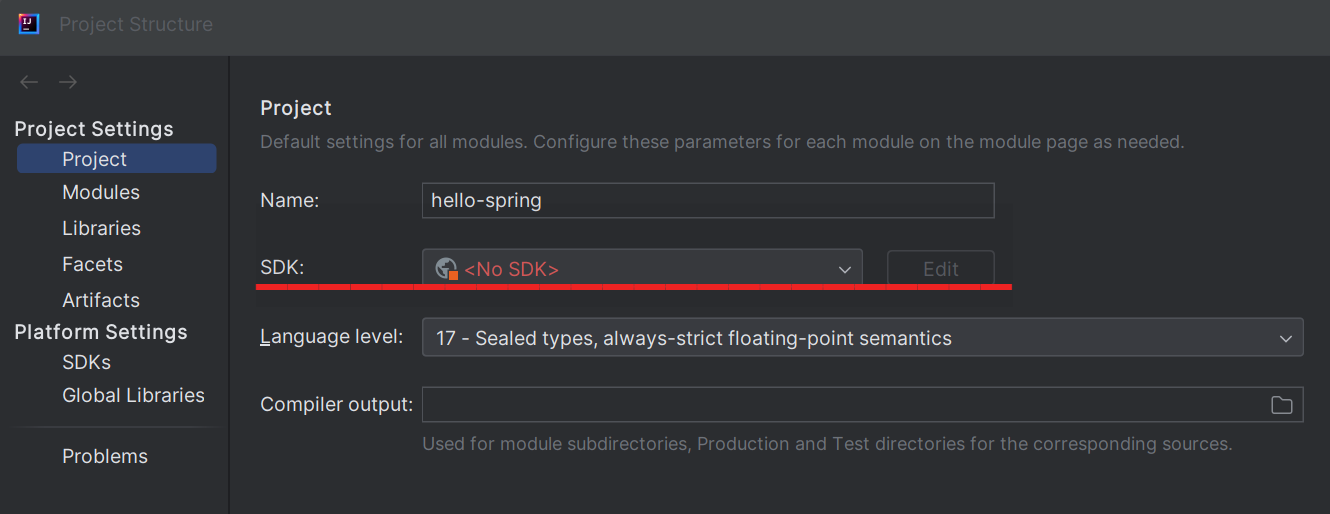Click the Language level chevron arrow

pos(1286,338)
